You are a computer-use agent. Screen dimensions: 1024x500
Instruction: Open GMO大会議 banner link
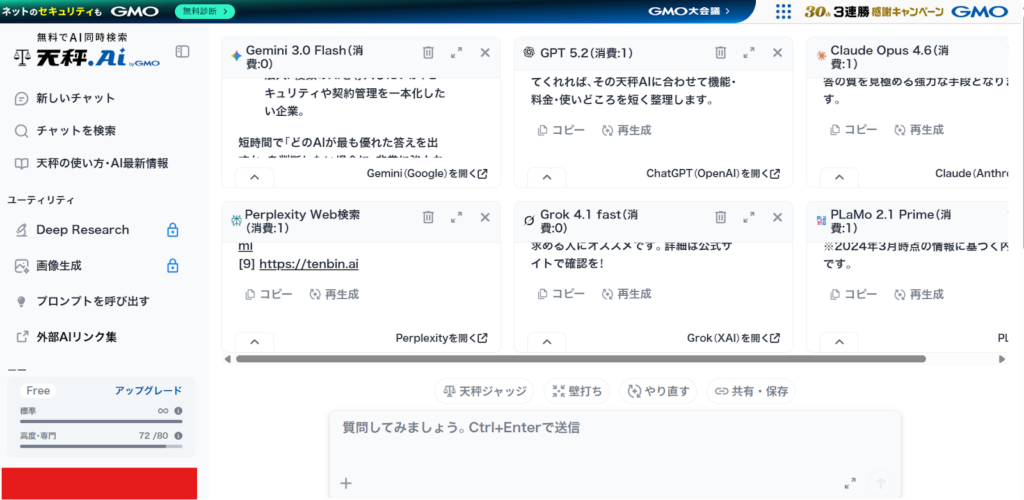(x=689, y=11)
